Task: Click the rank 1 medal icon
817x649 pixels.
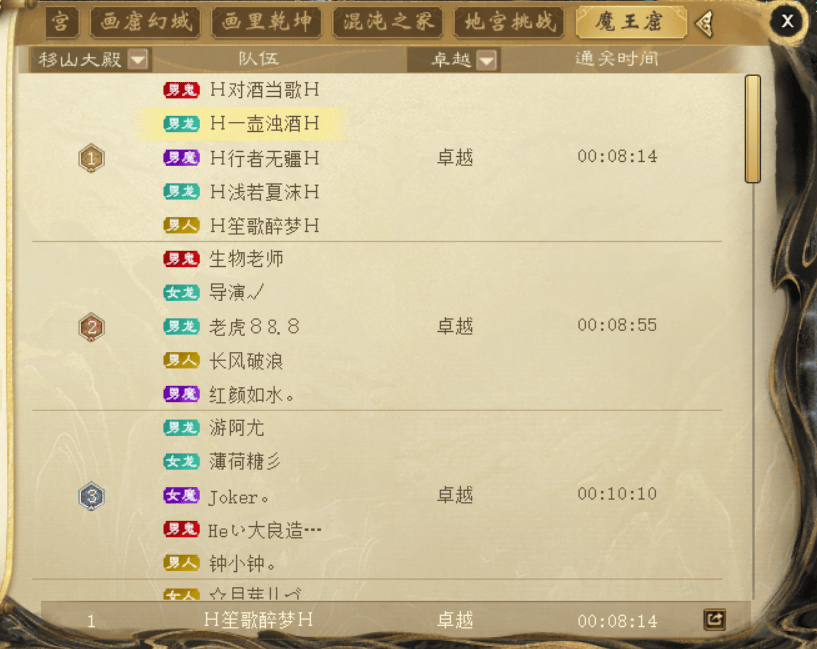Action: pyautogui.click(x=91, y=158)
